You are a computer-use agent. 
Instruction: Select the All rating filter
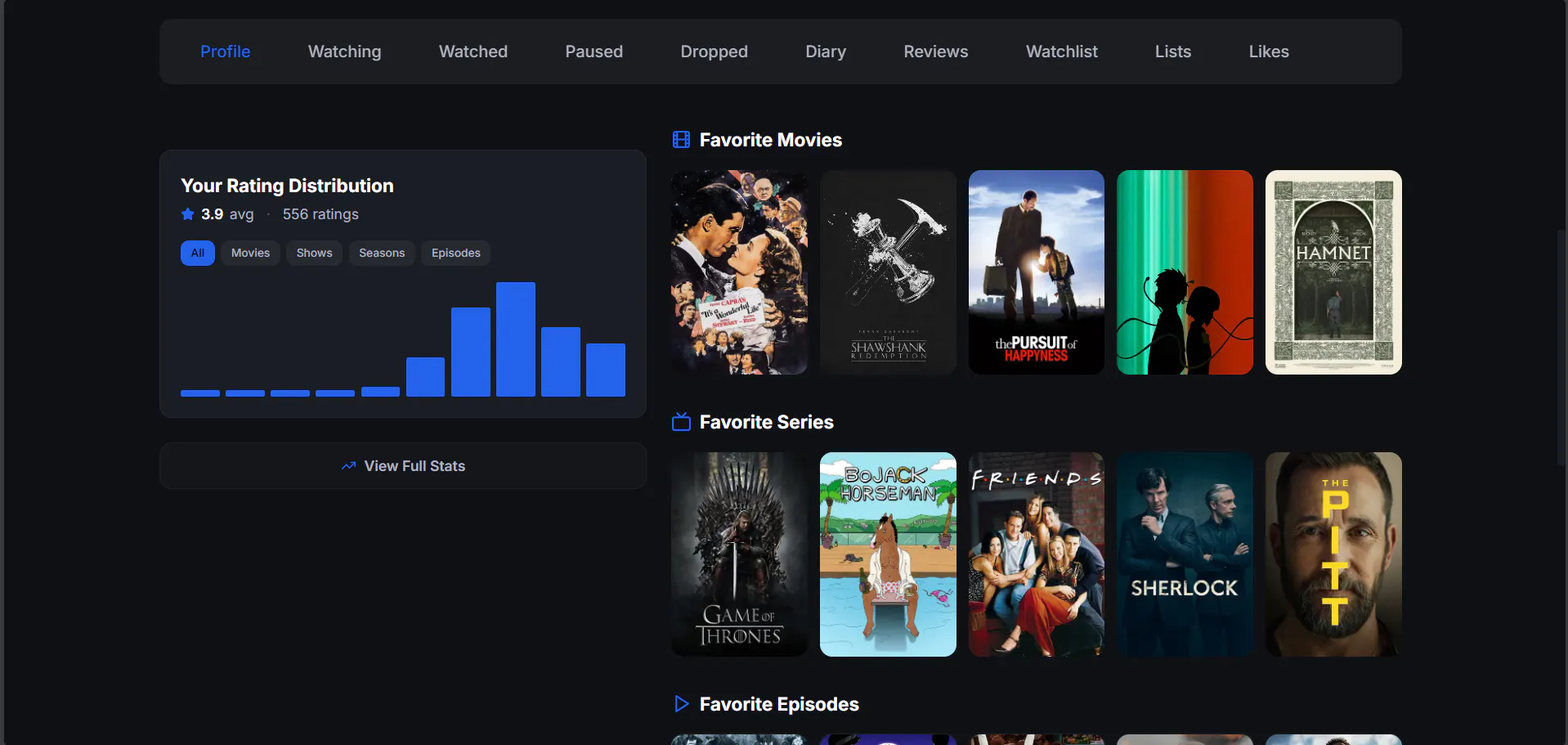pos(198,253)
